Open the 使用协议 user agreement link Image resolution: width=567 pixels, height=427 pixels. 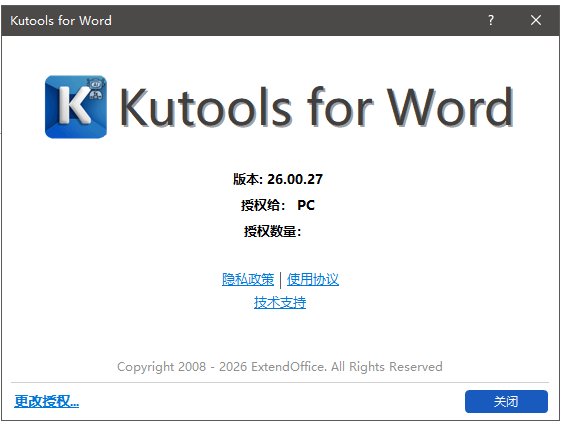point(313,279)
